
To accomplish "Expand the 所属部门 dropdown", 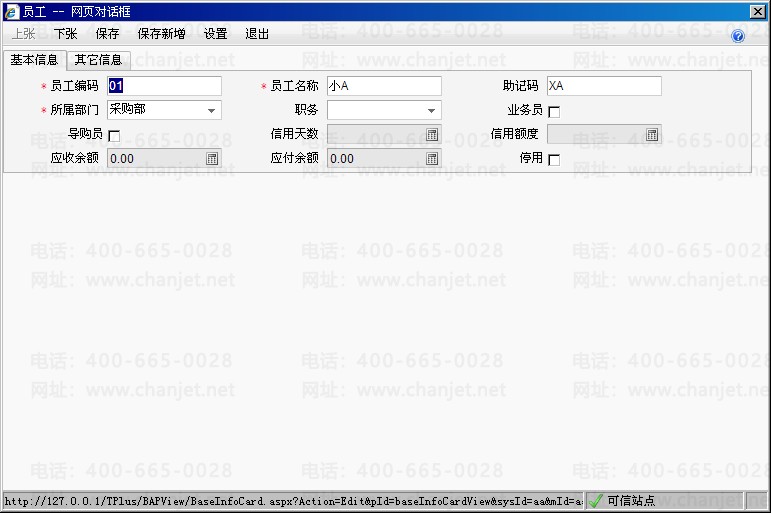I will pos(211,111).
